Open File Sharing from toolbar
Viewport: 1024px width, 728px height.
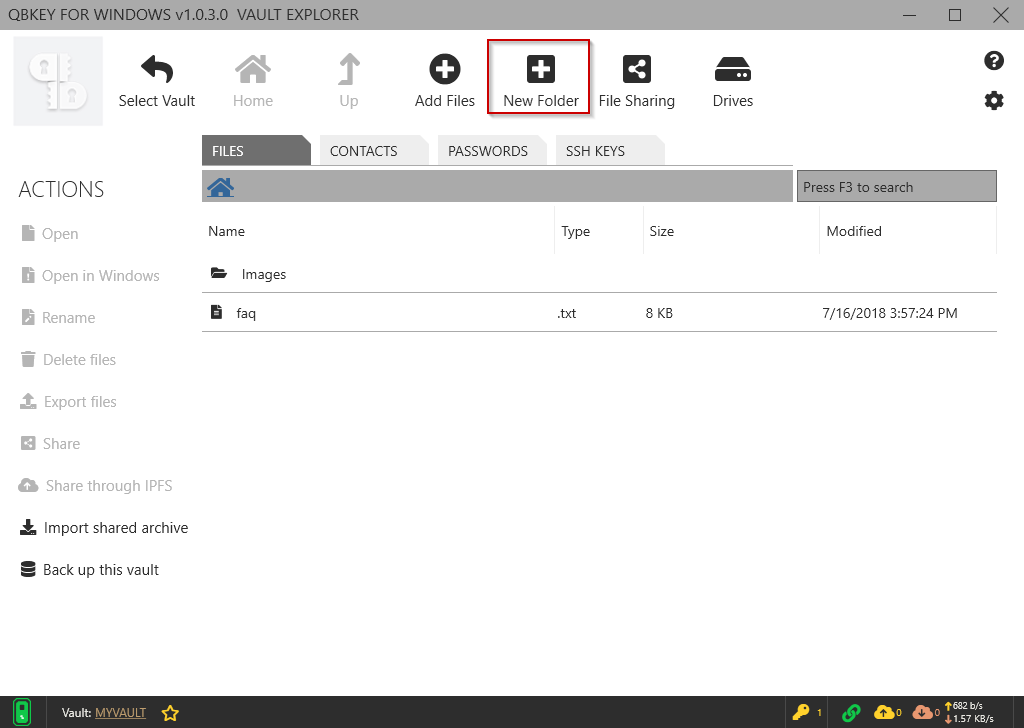(637, 81)
